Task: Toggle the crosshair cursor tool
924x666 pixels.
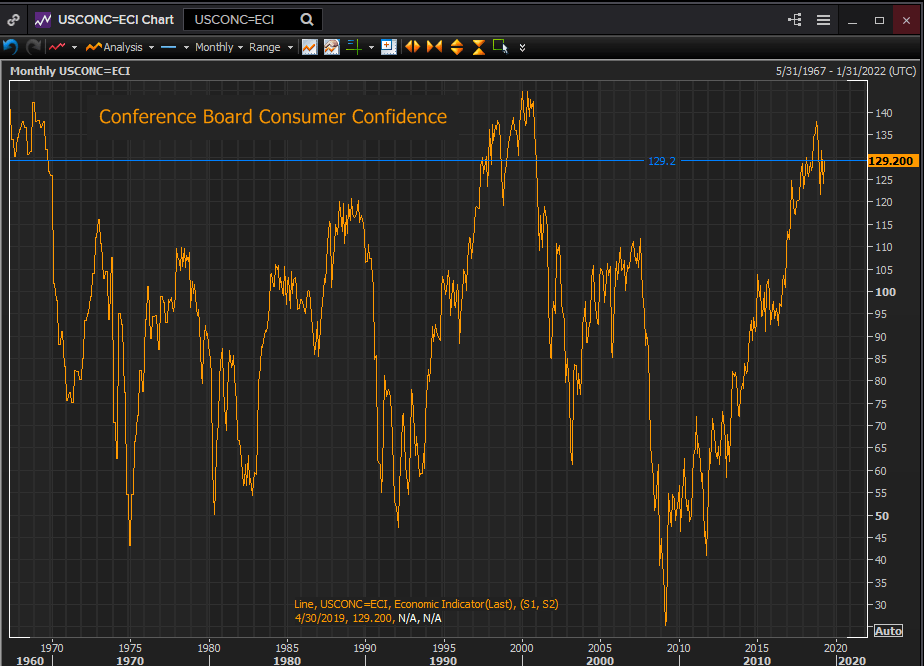Action: coord(353,47)
